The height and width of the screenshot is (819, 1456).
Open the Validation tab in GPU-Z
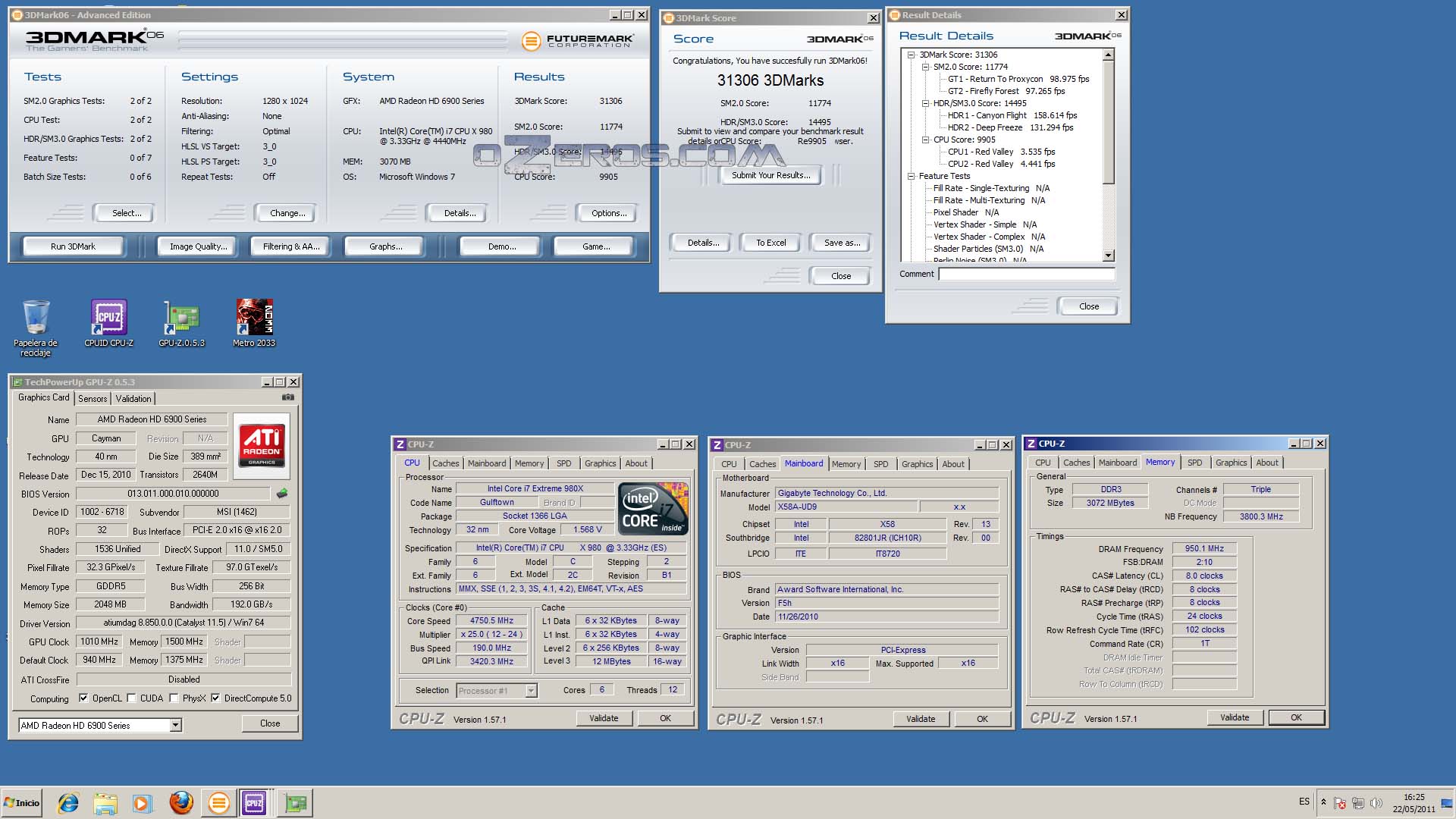click(x=133, y=399)
